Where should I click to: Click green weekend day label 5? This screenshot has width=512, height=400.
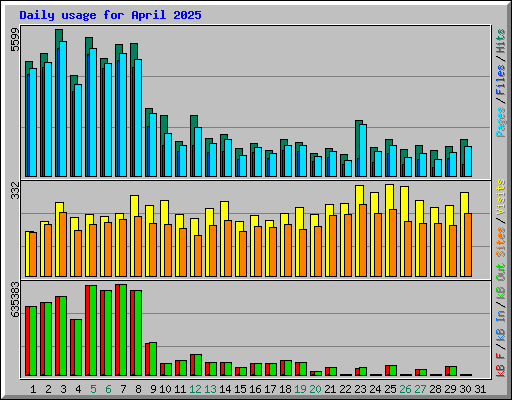(93, 389)
